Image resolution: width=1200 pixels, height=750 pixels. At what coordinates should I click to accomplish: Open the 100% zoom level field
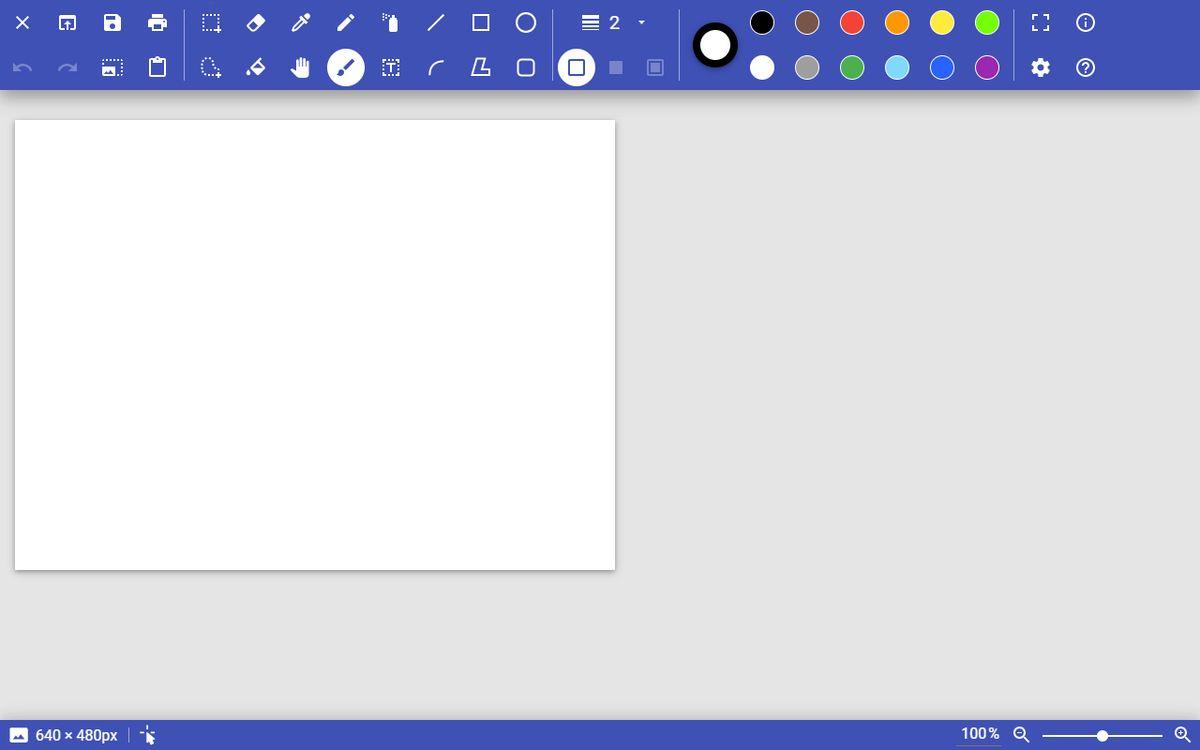(979, 734)
